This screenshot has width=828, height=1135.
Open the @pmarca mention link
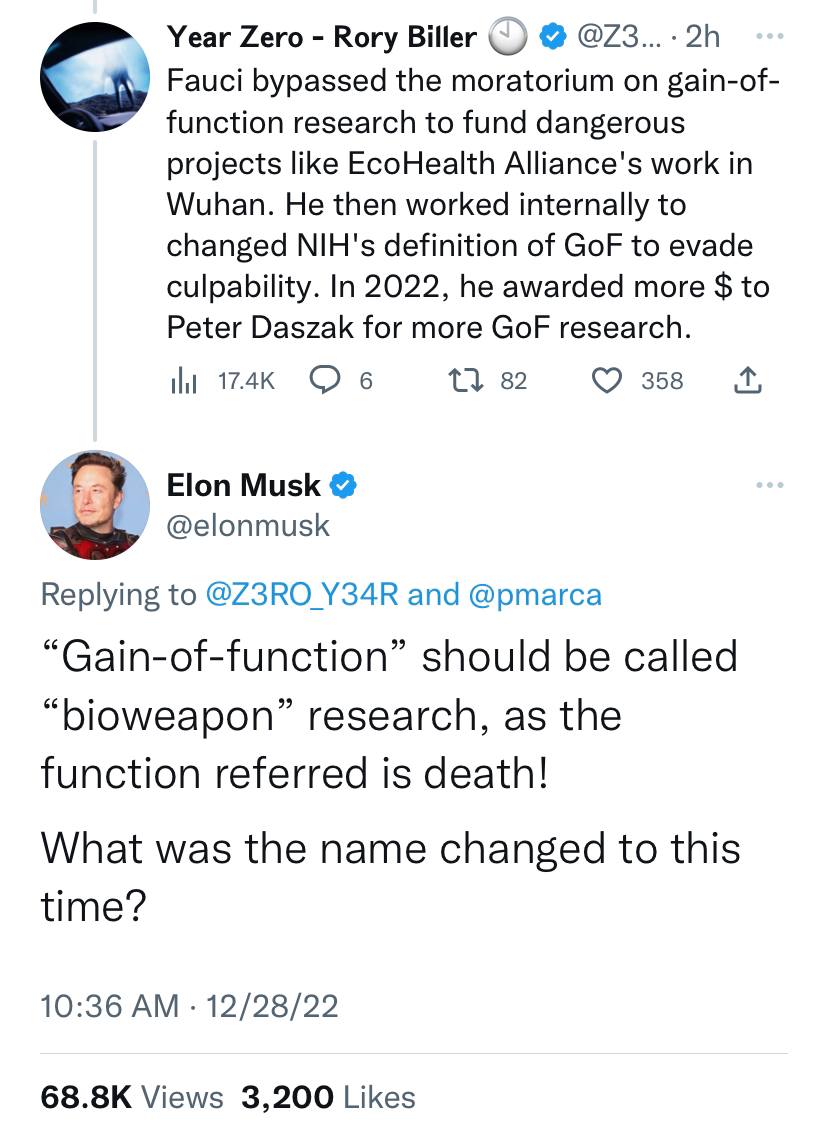pos(535,595)
